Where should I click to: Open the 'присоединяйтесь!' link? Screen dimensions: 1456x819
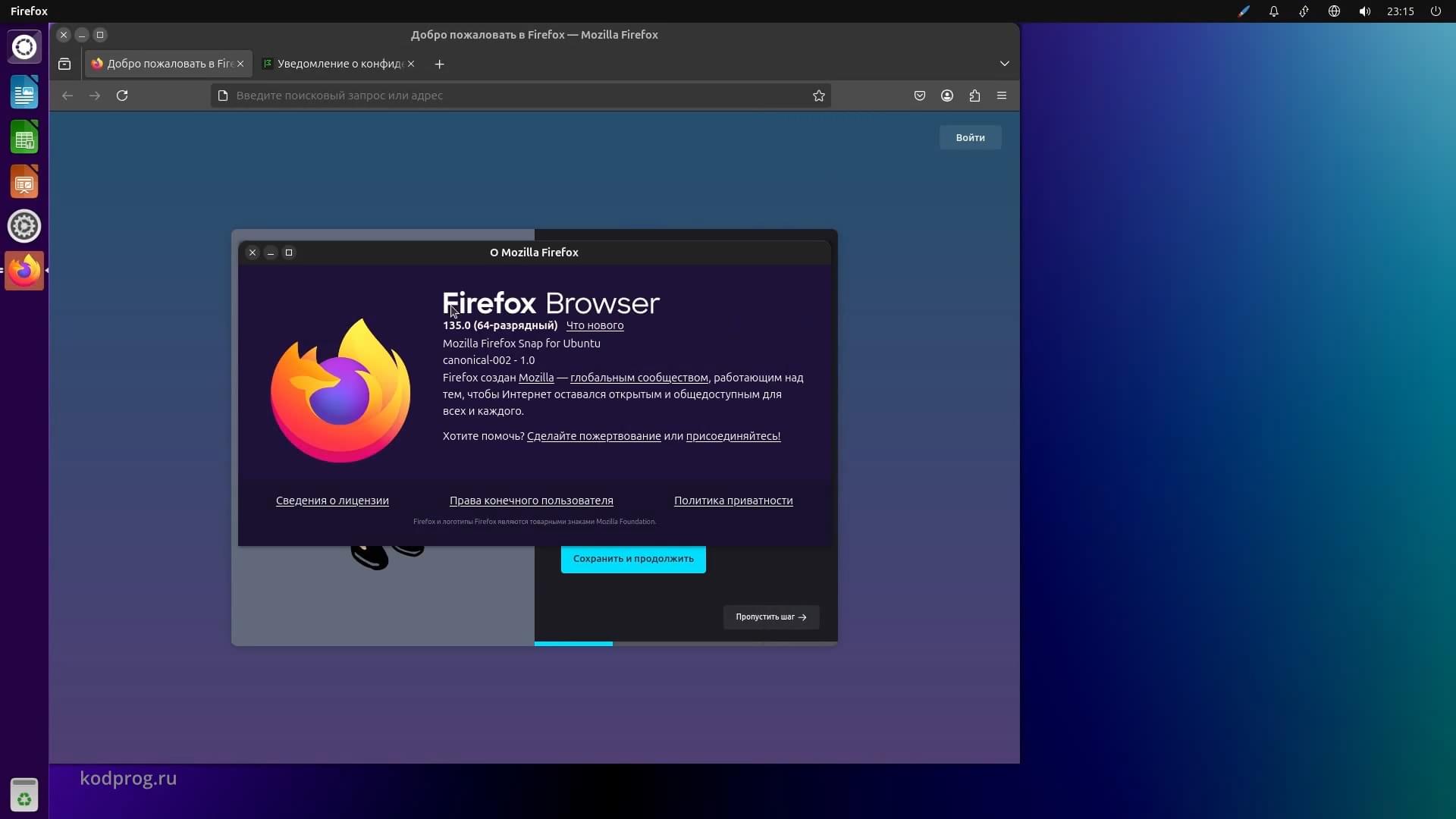[733, 436]
